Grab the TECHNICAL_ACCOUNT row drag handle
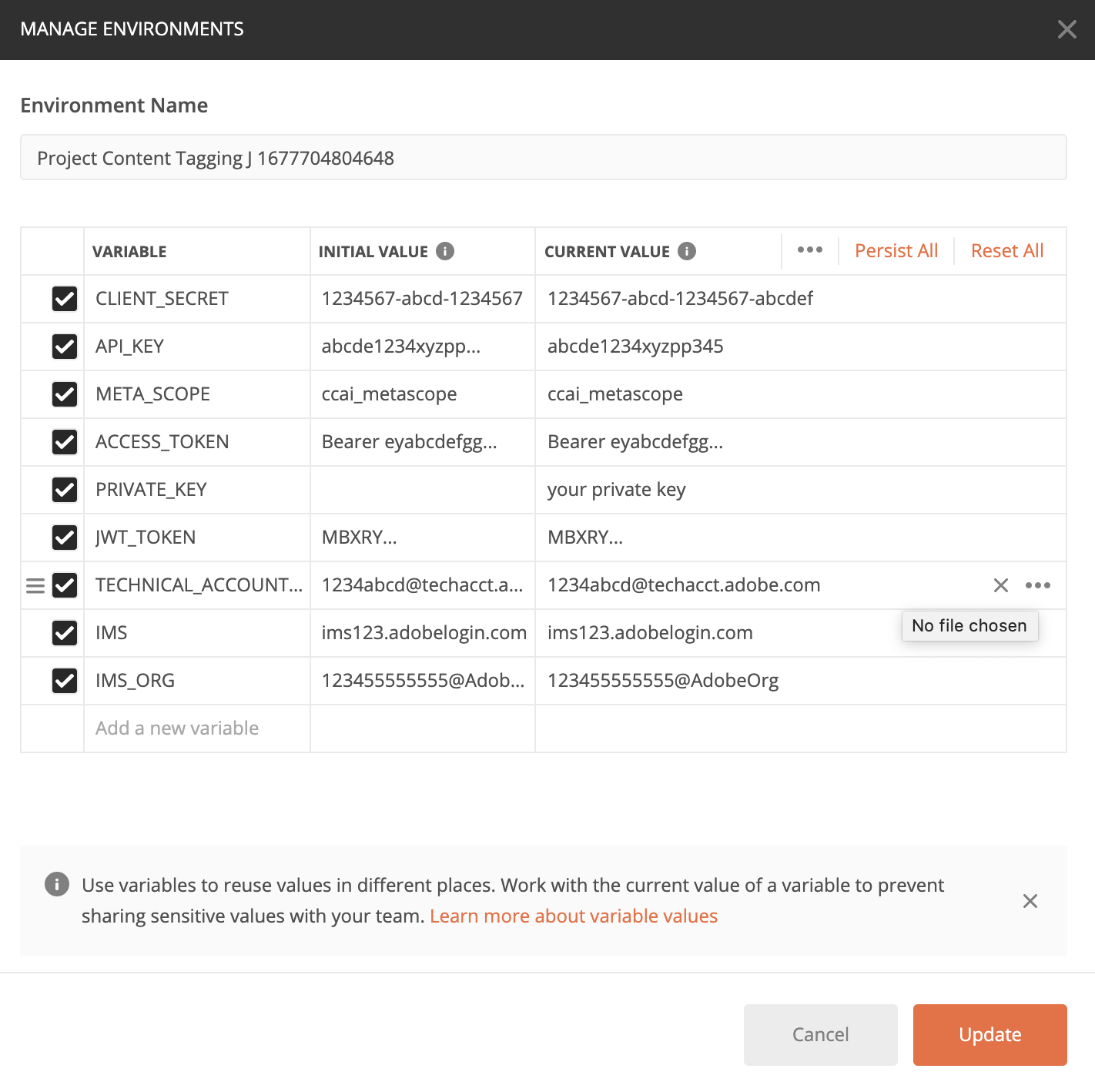Image resolution: width=1095 pixels, height=1092 pixels. point(35,585)
